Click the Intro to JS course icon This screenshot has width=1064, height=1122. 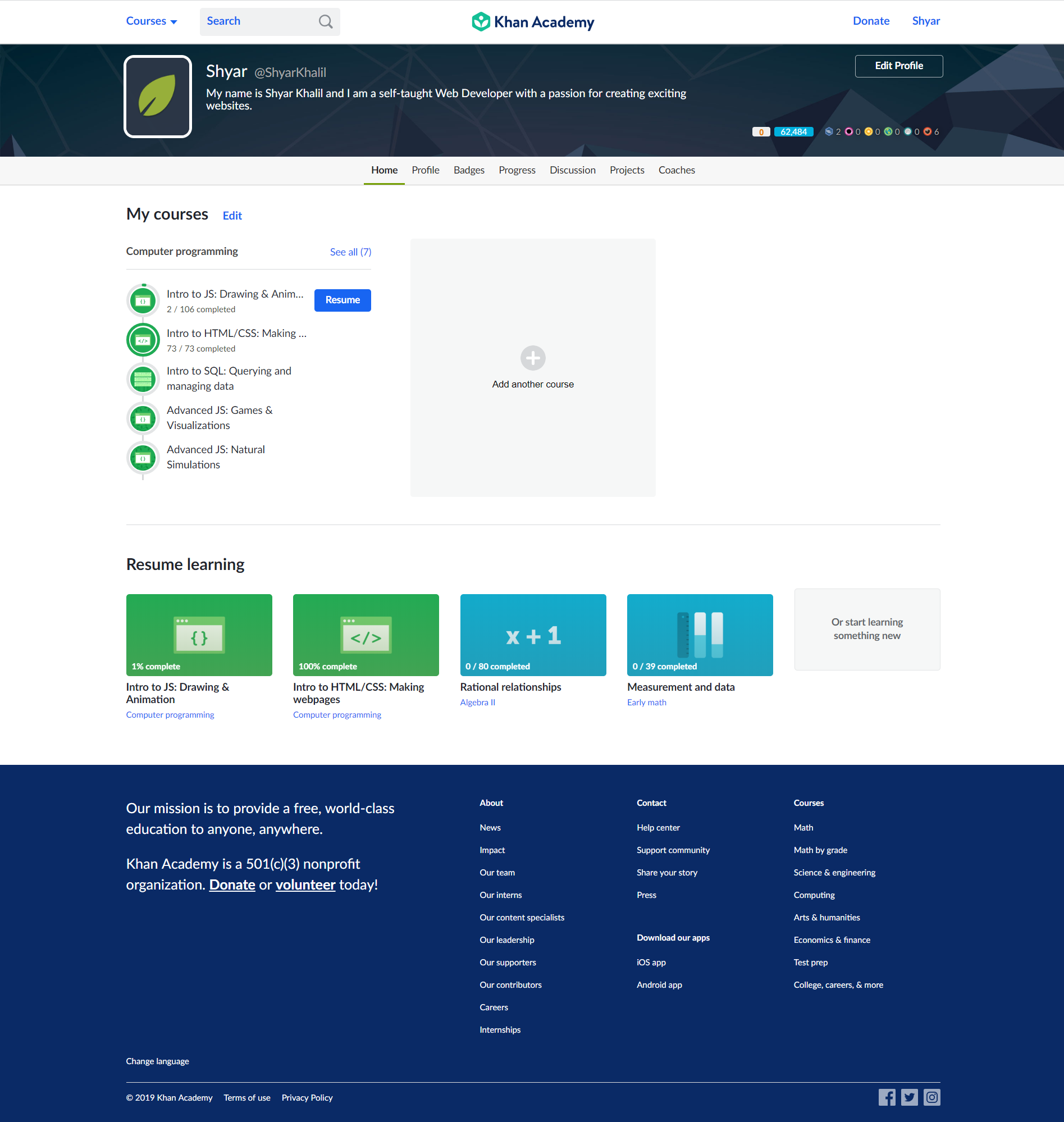[143, 300]
